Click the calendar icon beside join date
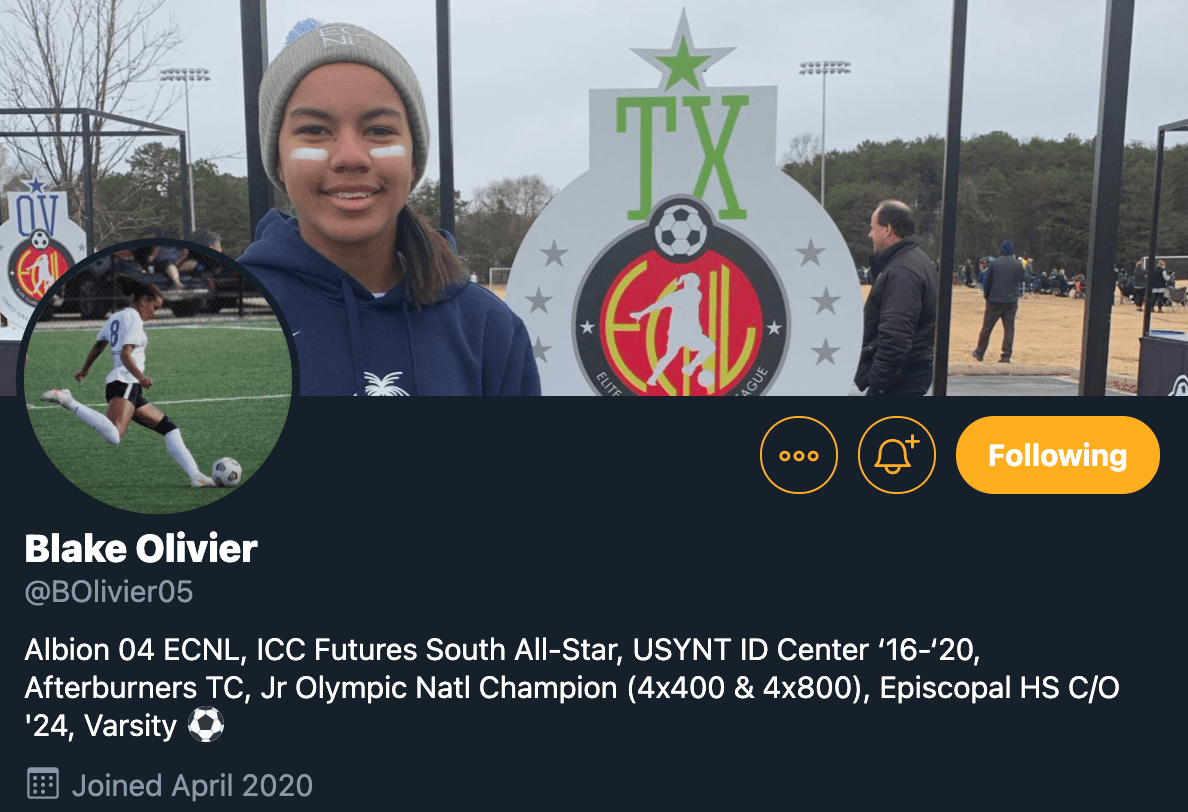1188x812 pixels. (43, 783)
